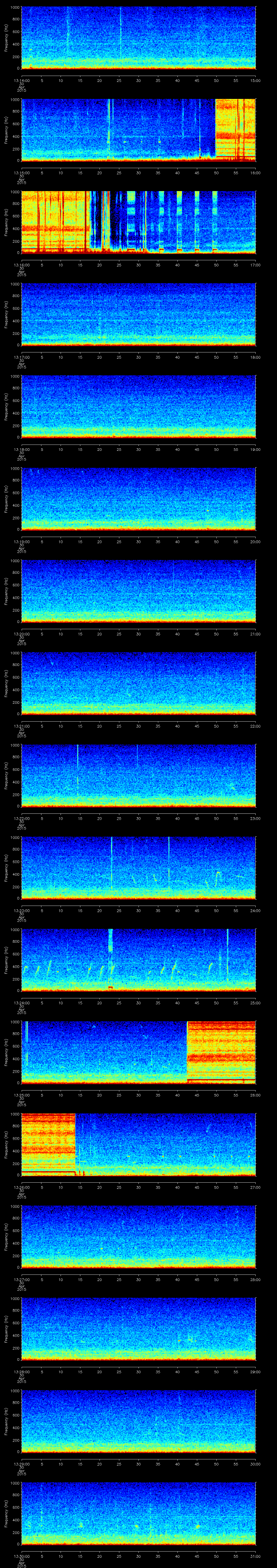Image resolution: width=277 pixels, height=1568 pixels.
Task: Click the spectrogram panel starting at 13:19:00
Action: [139, 499]
